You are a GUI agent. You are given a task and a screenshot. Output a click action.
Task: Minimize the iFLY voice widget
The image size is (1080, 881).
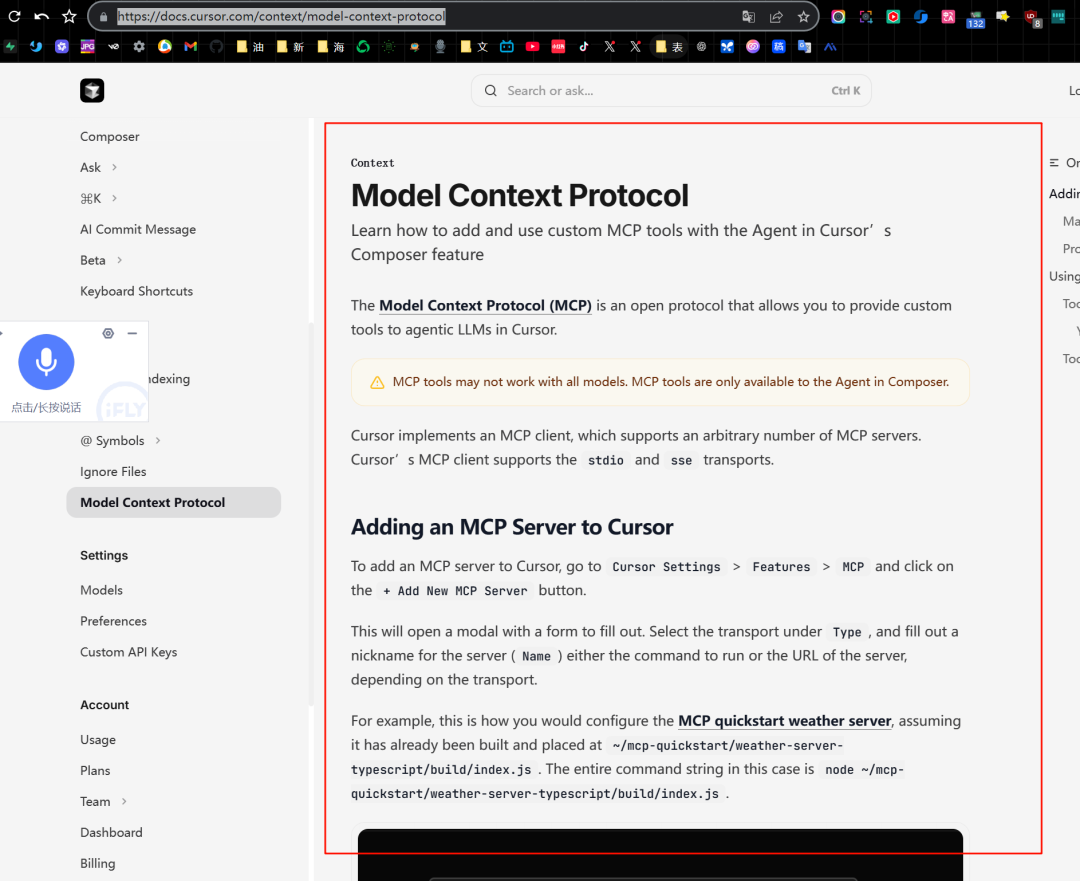coord(132,333)
